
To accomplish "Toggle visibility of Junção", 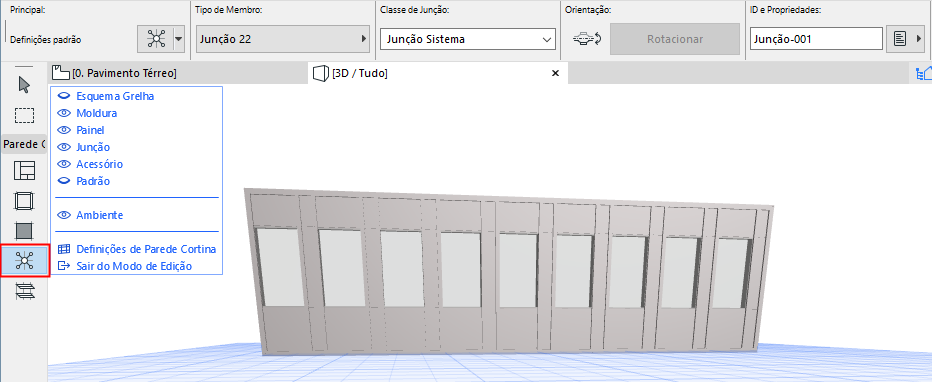I will tap(64, 147).
